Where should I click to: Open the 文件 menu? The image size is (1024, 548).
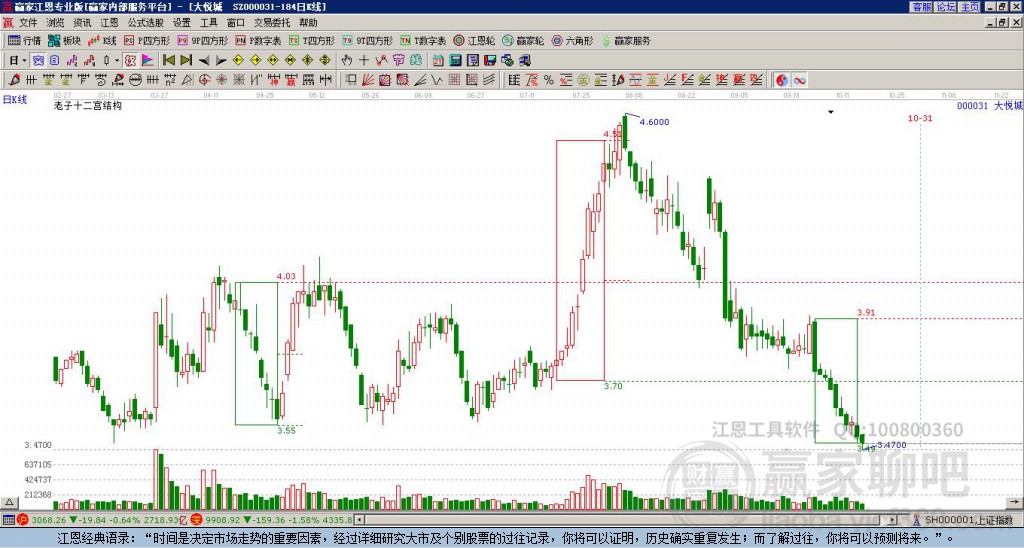pos(28,23)
